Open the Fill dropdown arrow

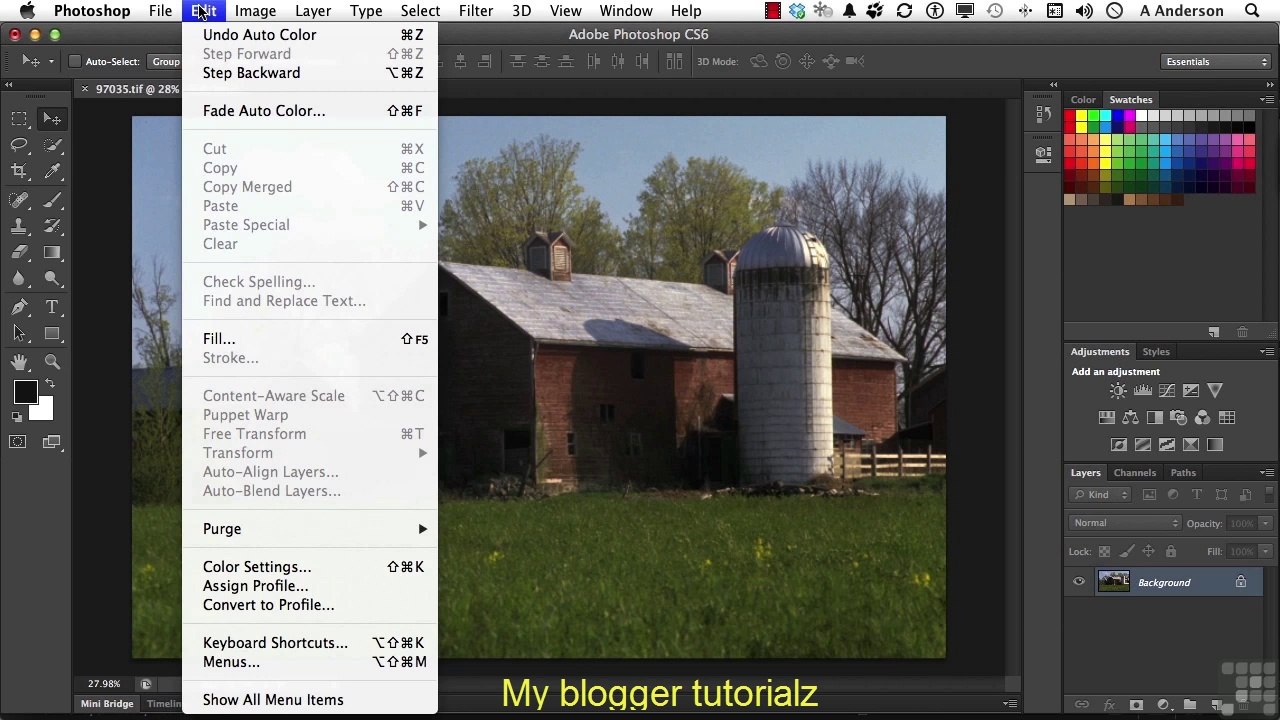[x=1266, y=552]
